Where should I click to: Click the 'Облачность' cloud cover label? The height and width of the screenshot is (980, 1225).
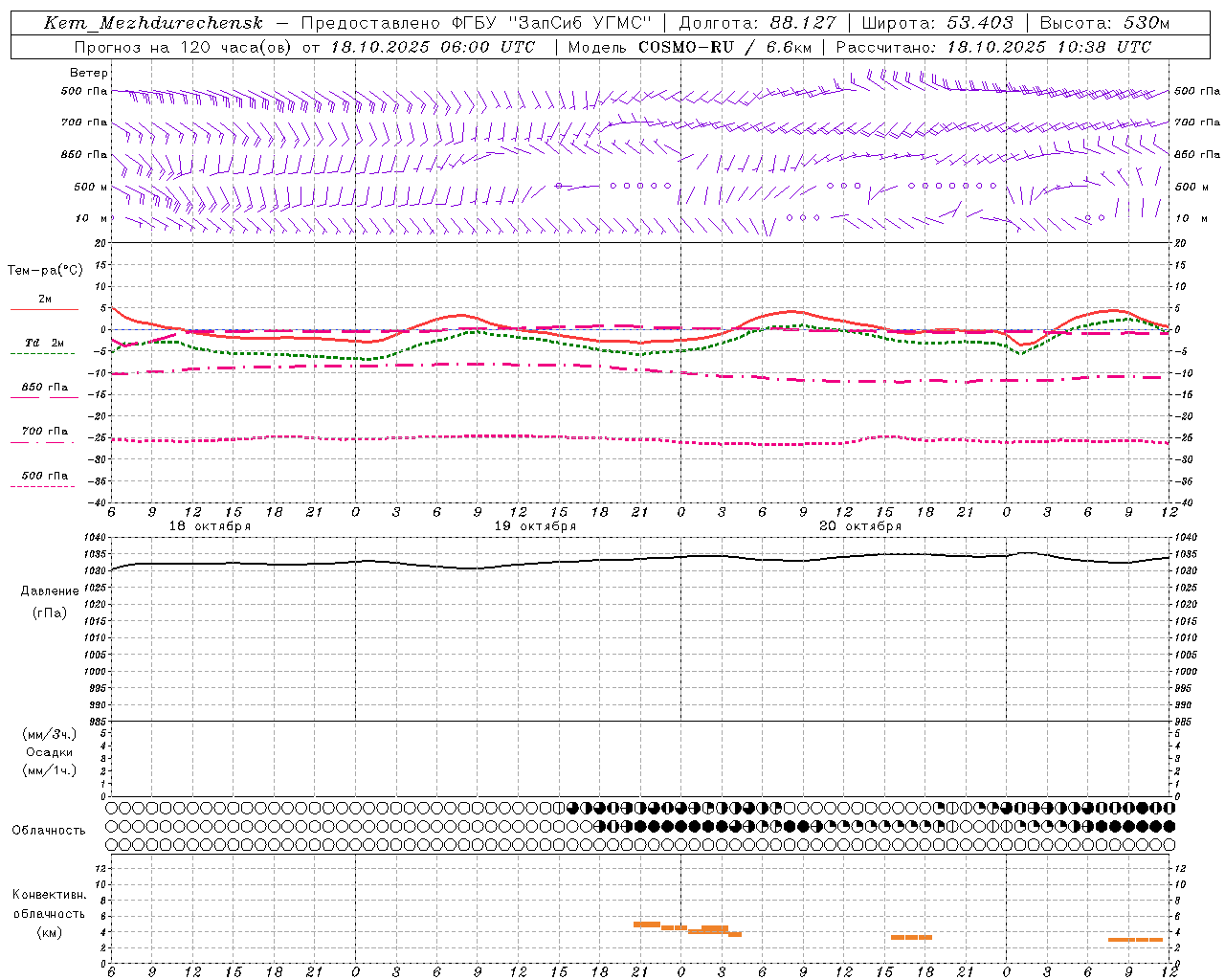[49, 831]
